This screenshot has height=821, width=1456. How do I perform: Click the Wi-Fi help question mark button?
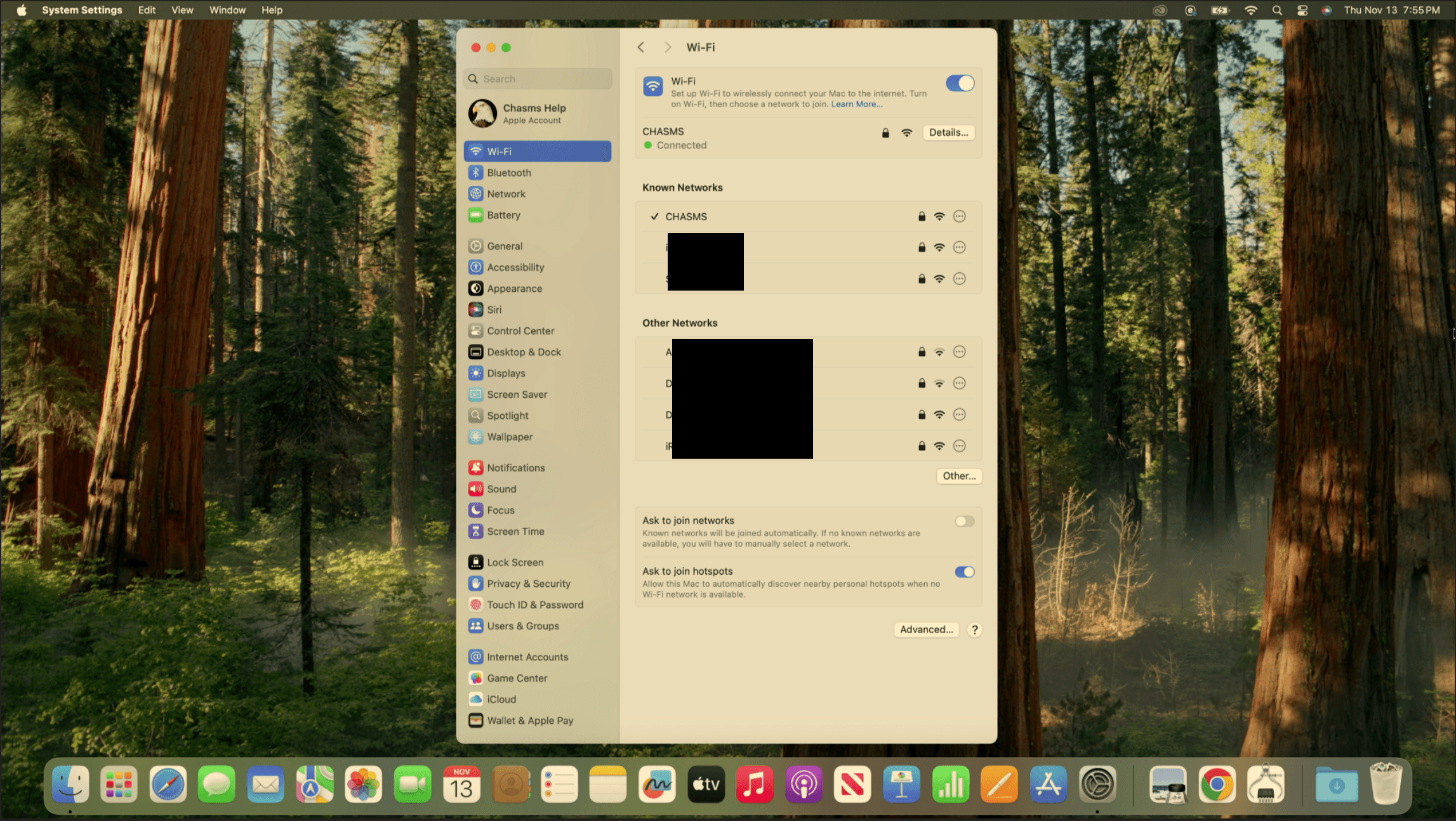pos(975,629)
